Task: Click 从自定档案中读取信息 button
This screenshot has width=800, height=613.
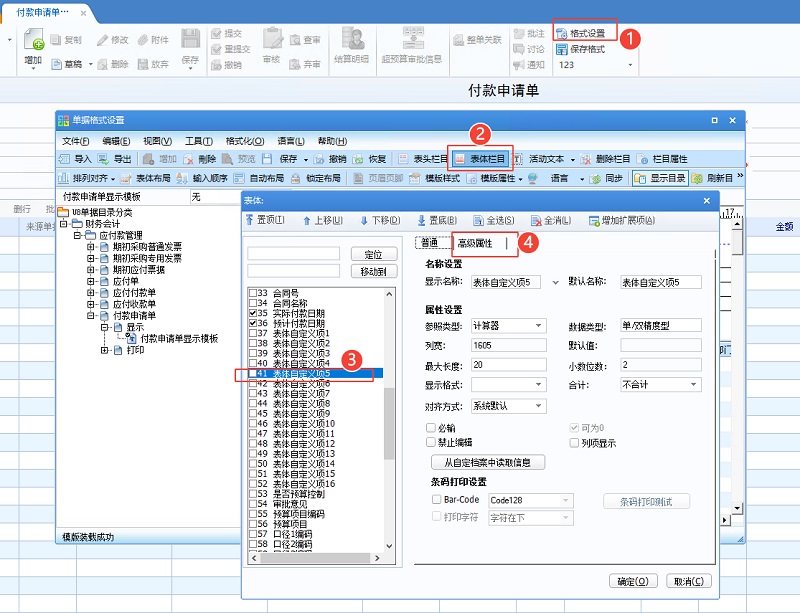Action: (x=488, y=462)
